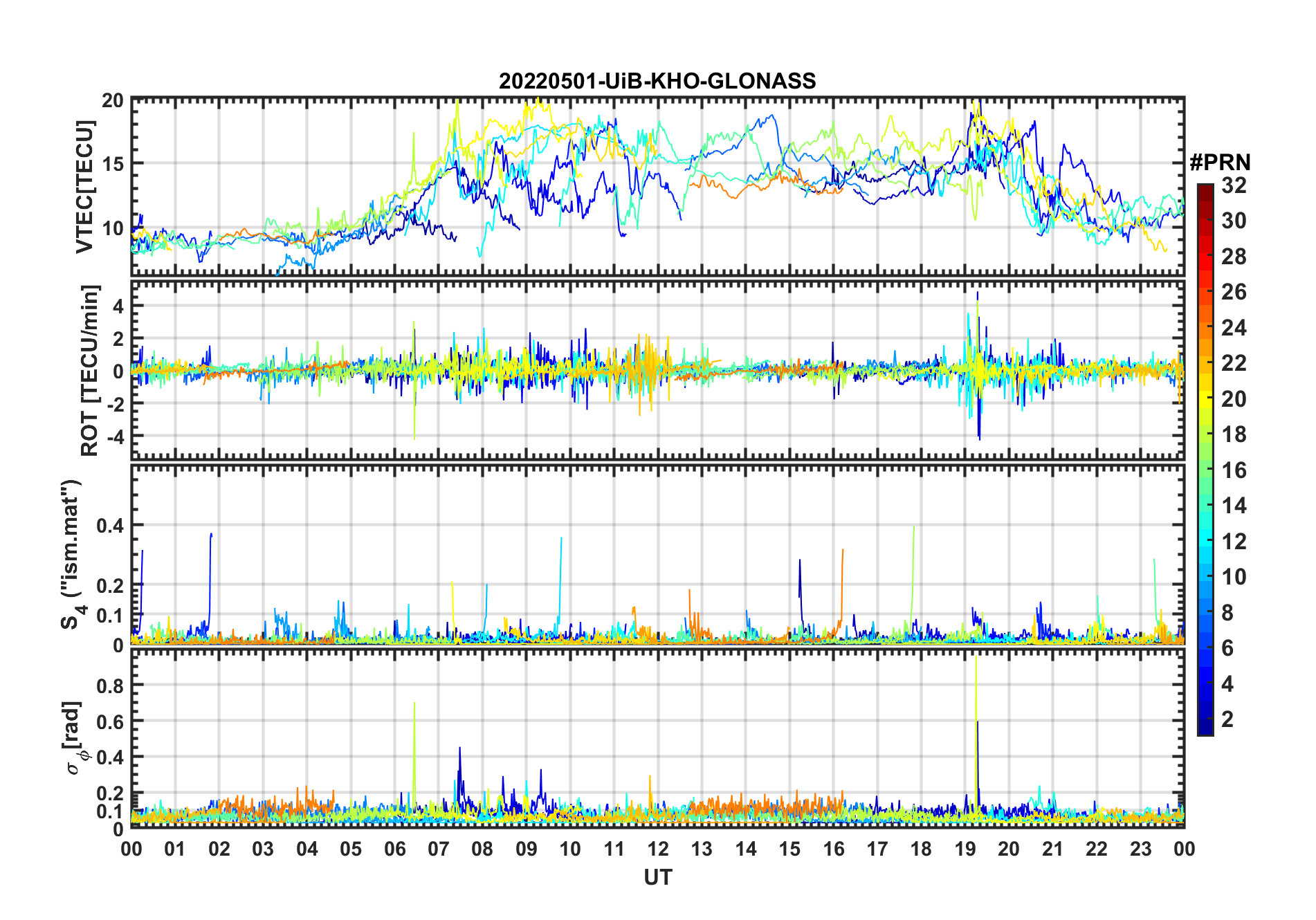The width and height of the screenshot is (1316, 920).
Task: Click the S4 axis tick label 0.4
Action: point(110,526)
